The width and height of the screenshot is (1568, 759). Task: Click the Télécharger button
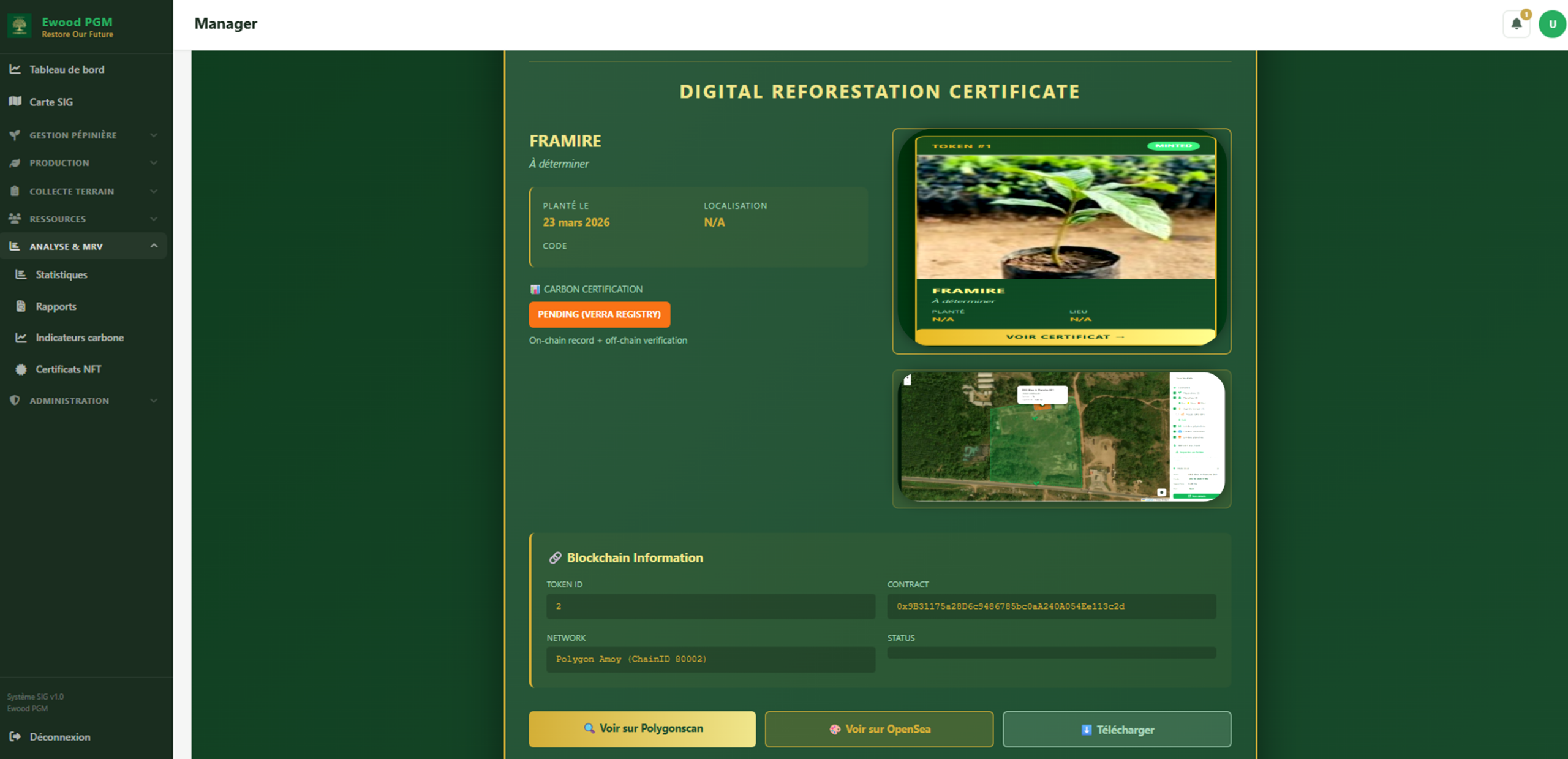(x=1117, y=729)
